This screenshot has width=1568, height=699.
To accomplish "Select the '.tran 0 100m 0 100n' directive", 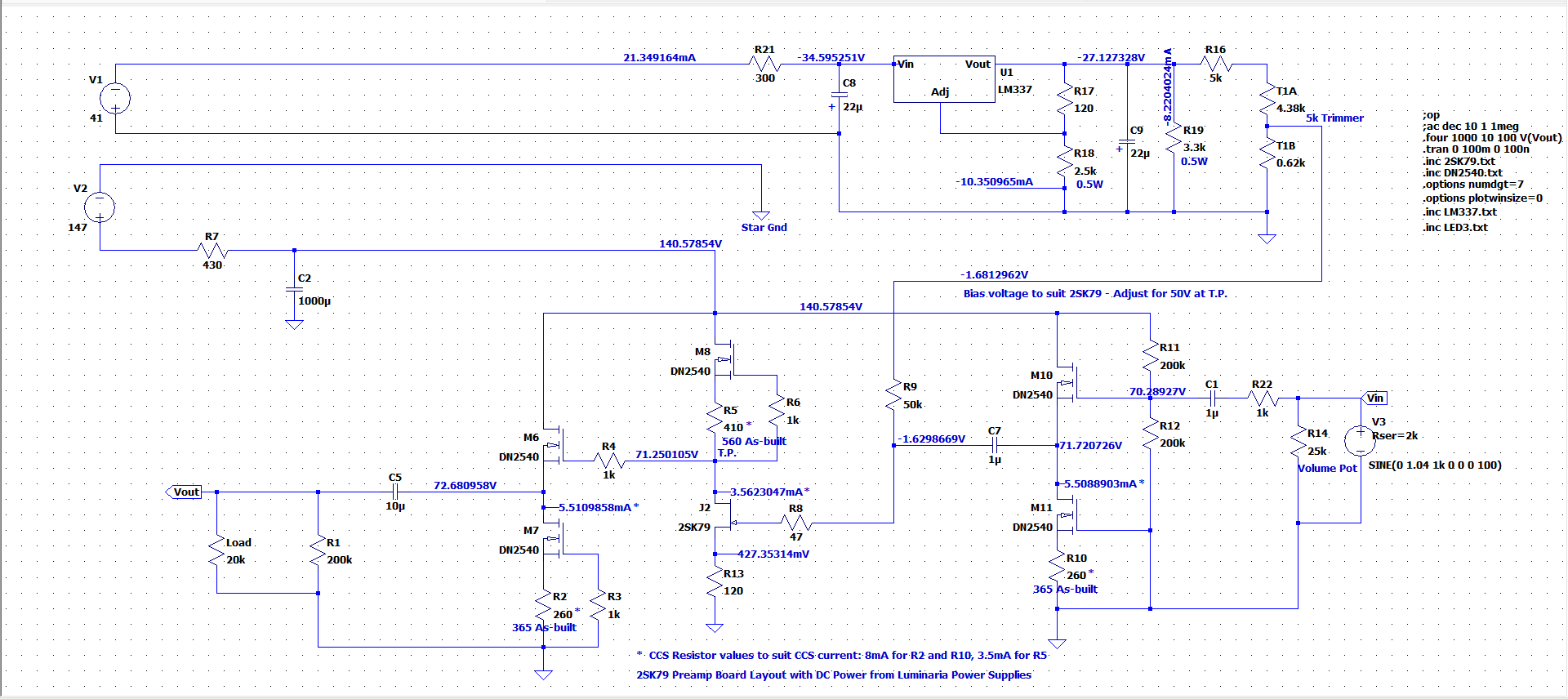I will click(x=1476, y=149).
